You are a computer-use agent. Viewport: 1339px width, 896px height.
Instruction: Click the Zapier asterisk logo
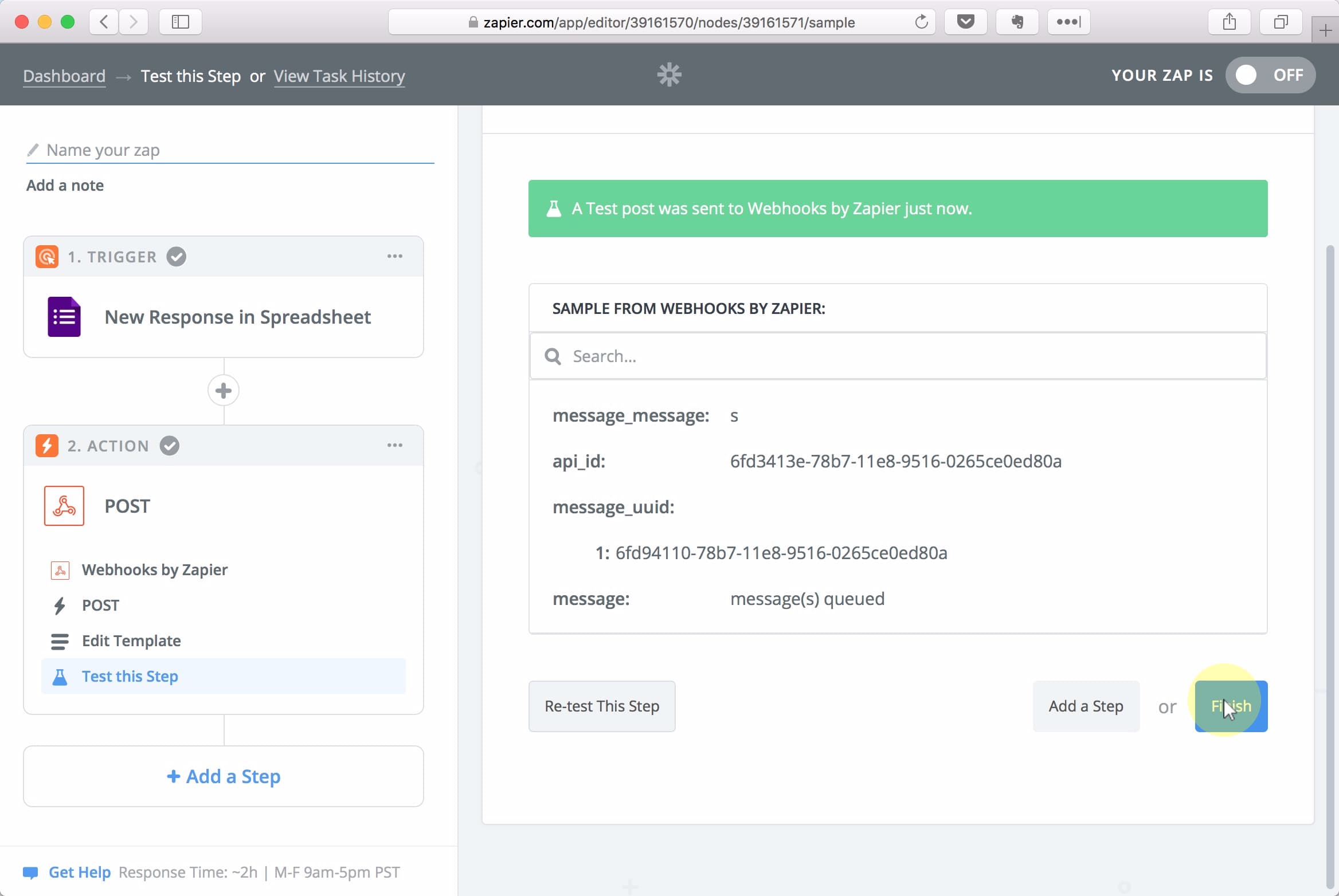[x=669, y=74]
